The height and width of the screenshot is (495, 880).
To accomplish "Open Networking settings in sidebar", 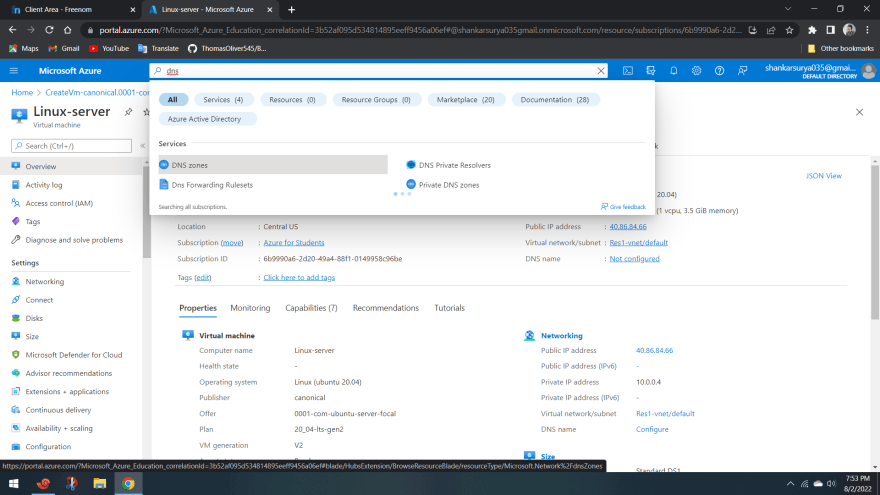I will pyautogui.click(x=44, y=282).
